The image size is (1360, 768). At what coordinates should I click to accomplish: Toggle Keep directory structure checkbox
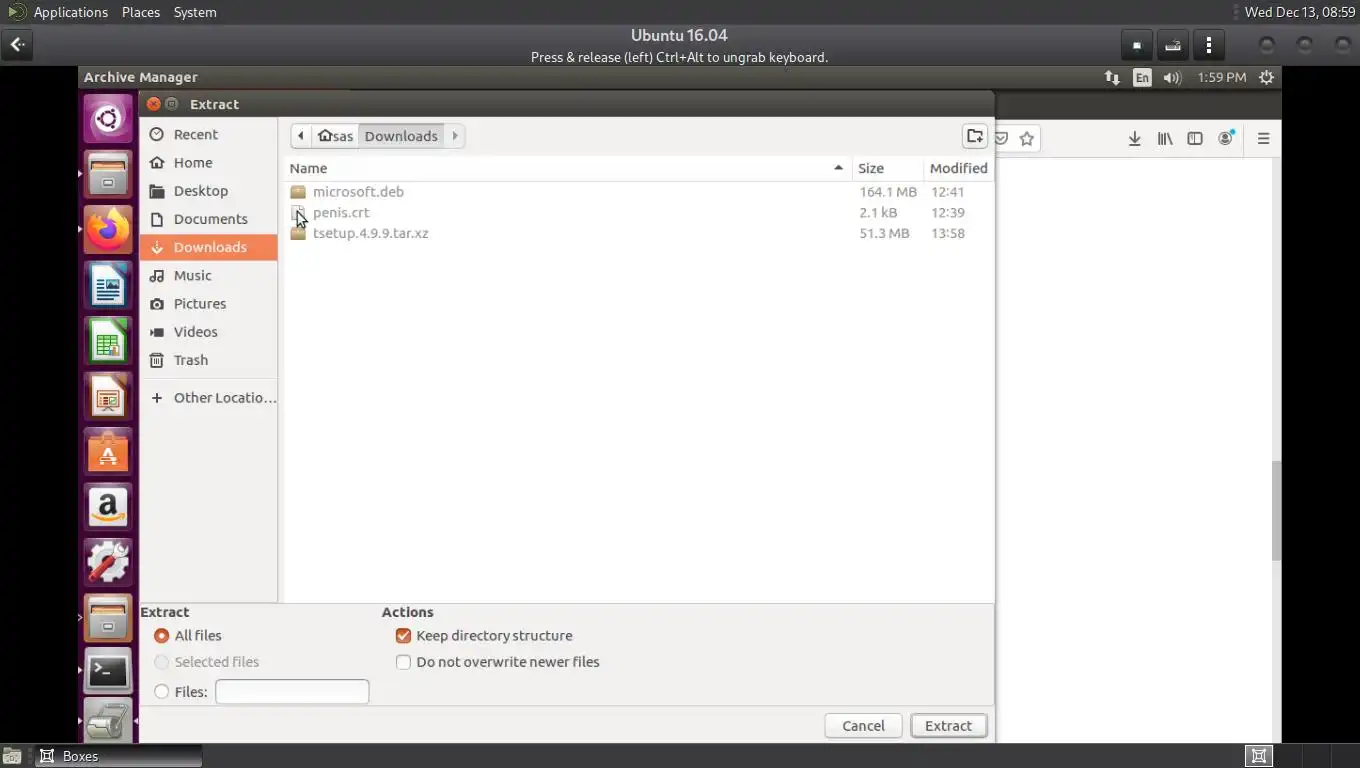[403, 636]
